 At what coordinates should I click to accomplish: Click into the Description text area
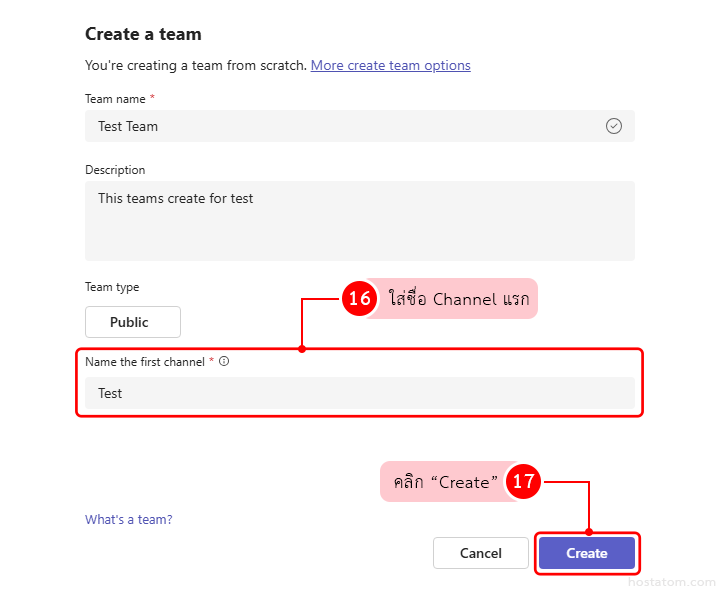[360, 220]
